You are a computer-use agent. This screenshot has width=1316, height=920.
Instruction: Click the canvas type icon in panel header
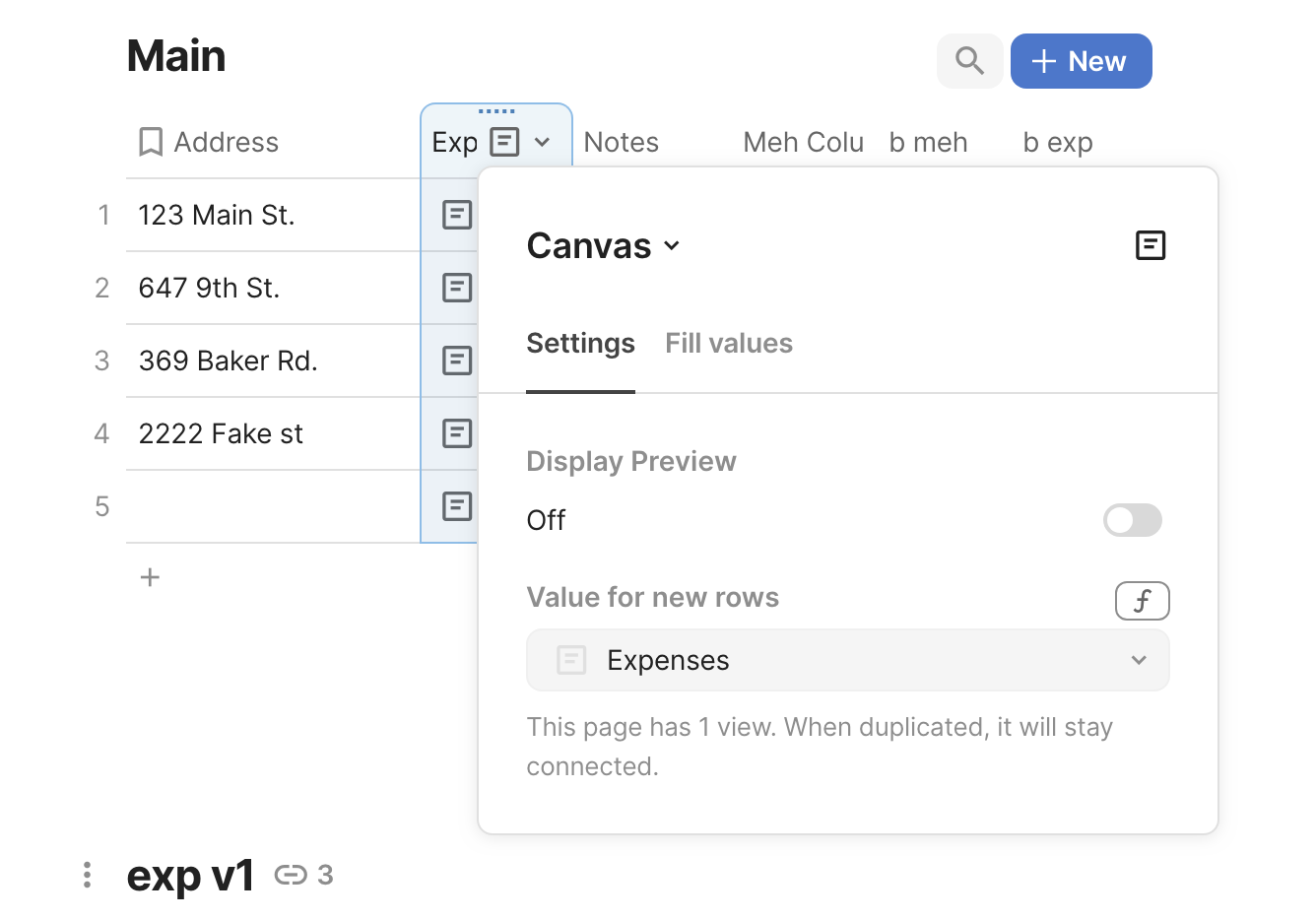click(x=1150, y=245)
